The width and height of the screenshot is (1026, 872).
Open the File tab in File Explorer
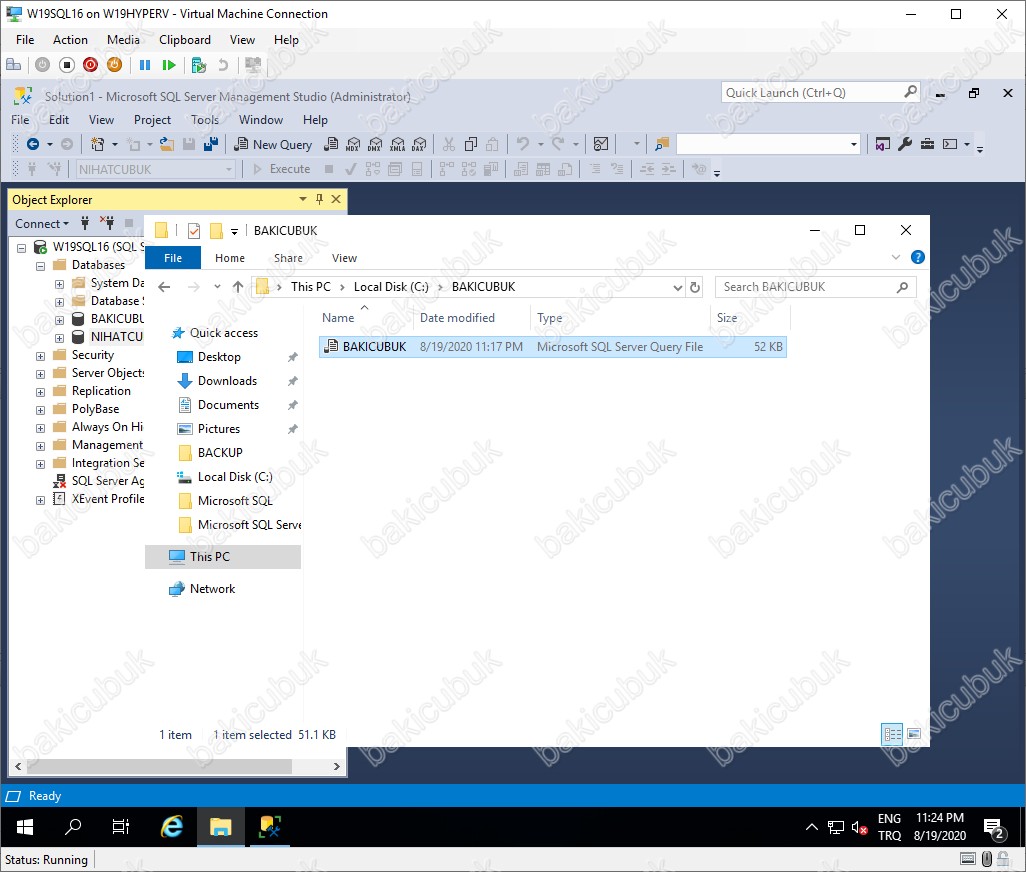[173, 258]
